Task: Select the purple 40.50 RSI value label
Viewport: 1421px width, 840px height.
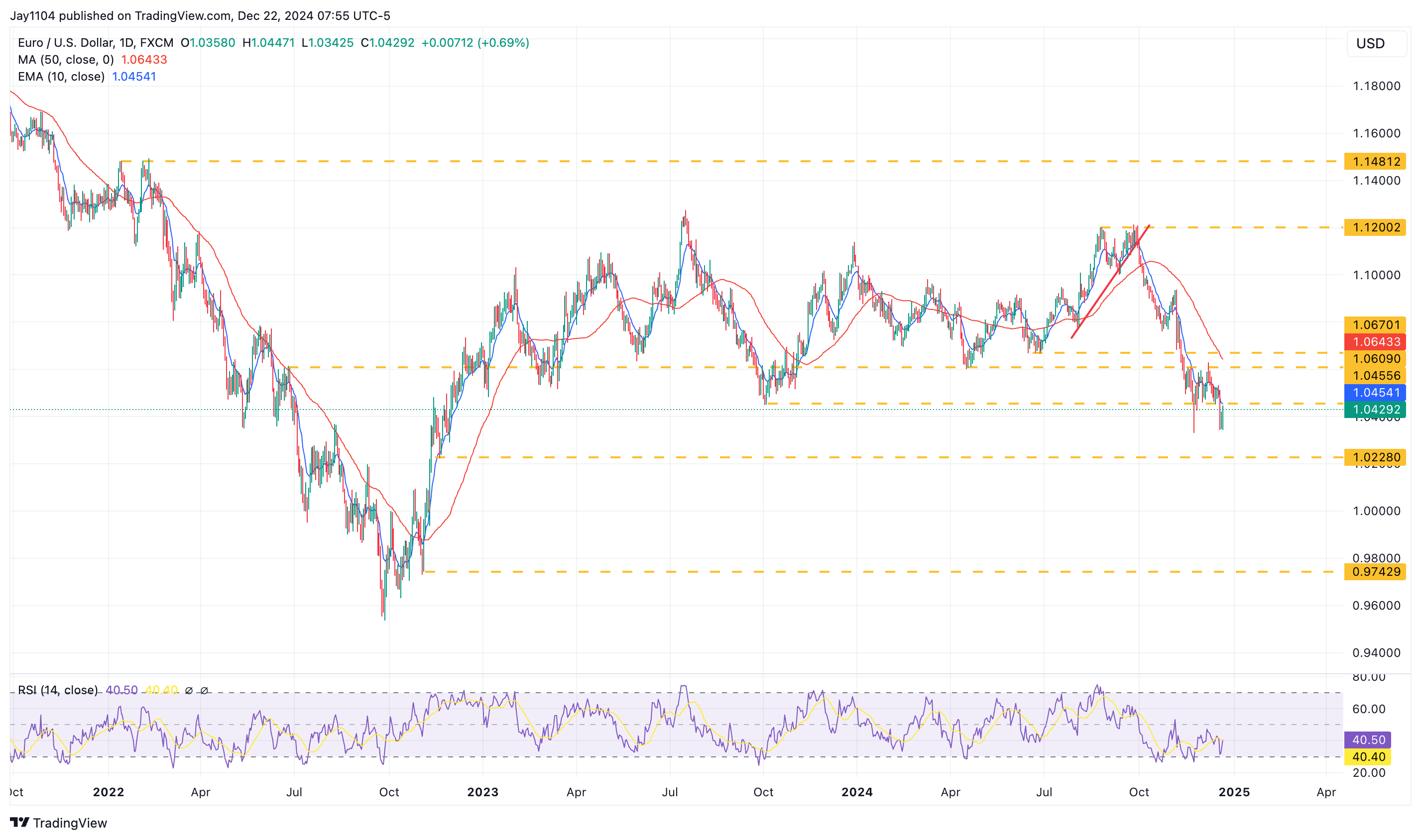Action: click(1367, 740)
